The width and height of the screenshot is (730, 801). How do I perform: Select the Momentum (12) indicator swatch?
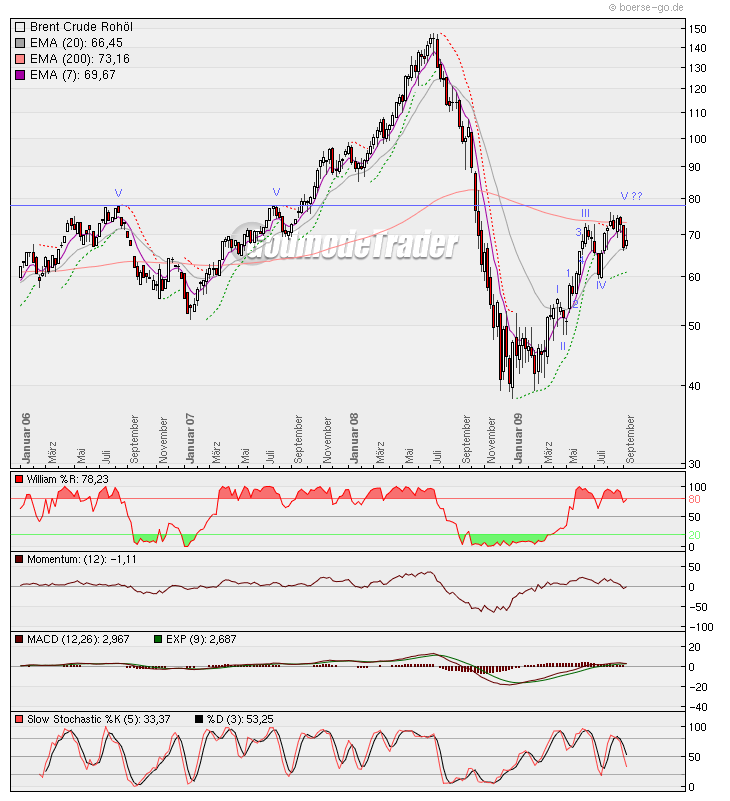tap(20, 559)
